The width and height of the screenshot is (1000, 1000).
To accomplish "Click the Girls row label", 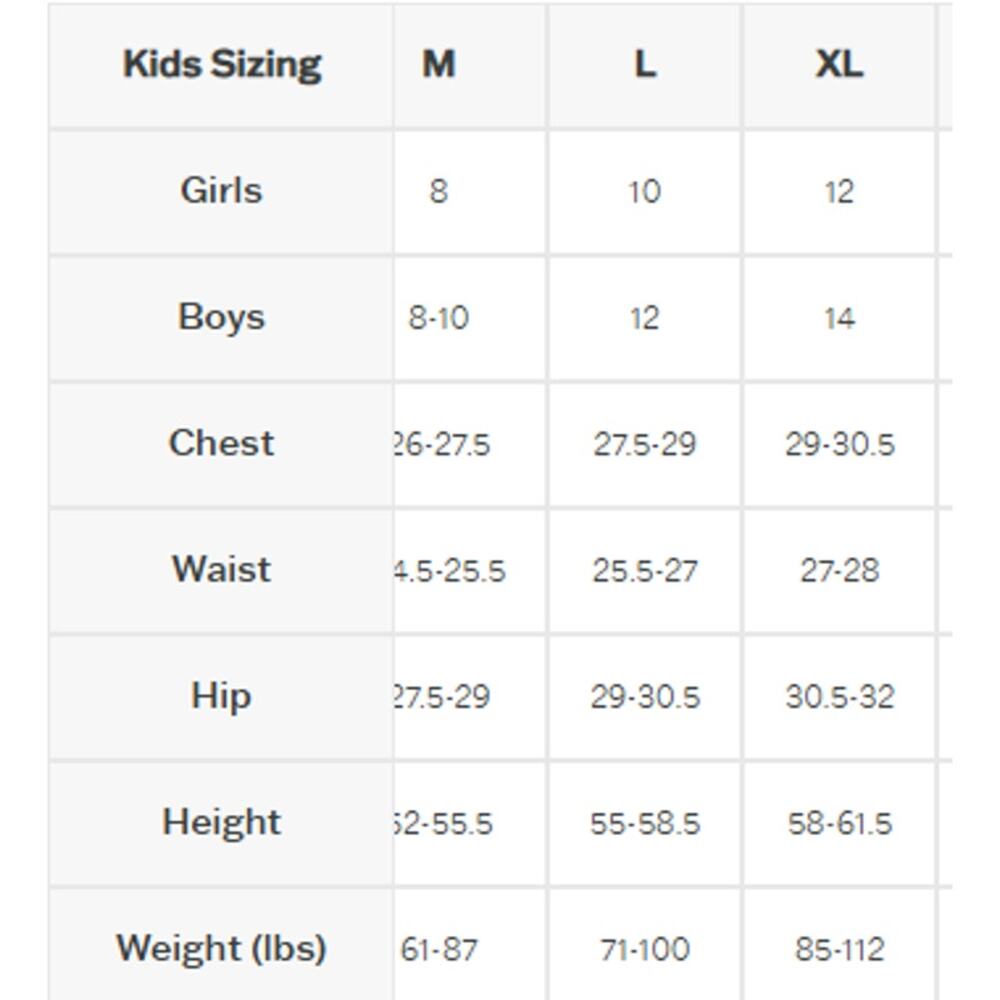I will (x=221, y=190).
